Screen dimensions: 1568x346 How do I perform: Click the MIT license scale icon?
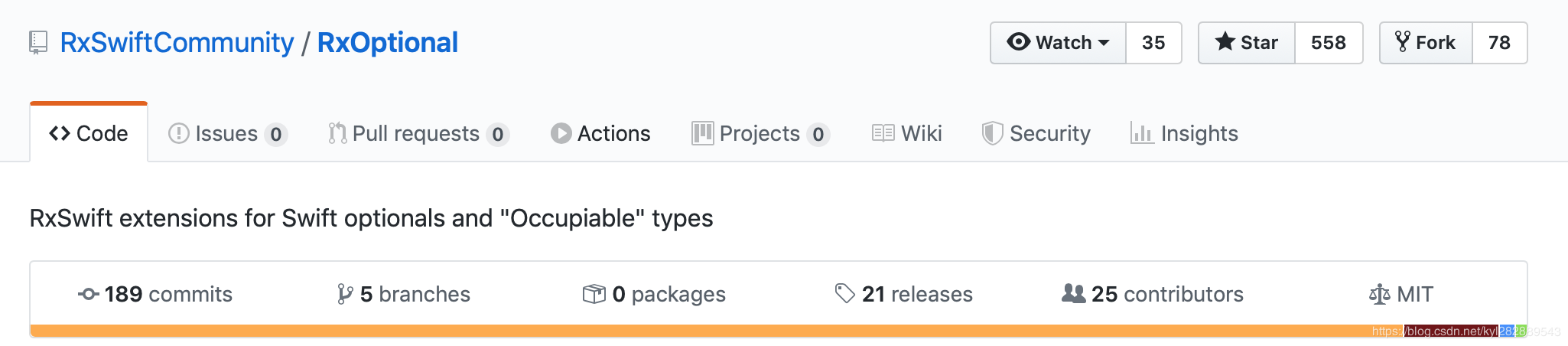[1379, 294]
